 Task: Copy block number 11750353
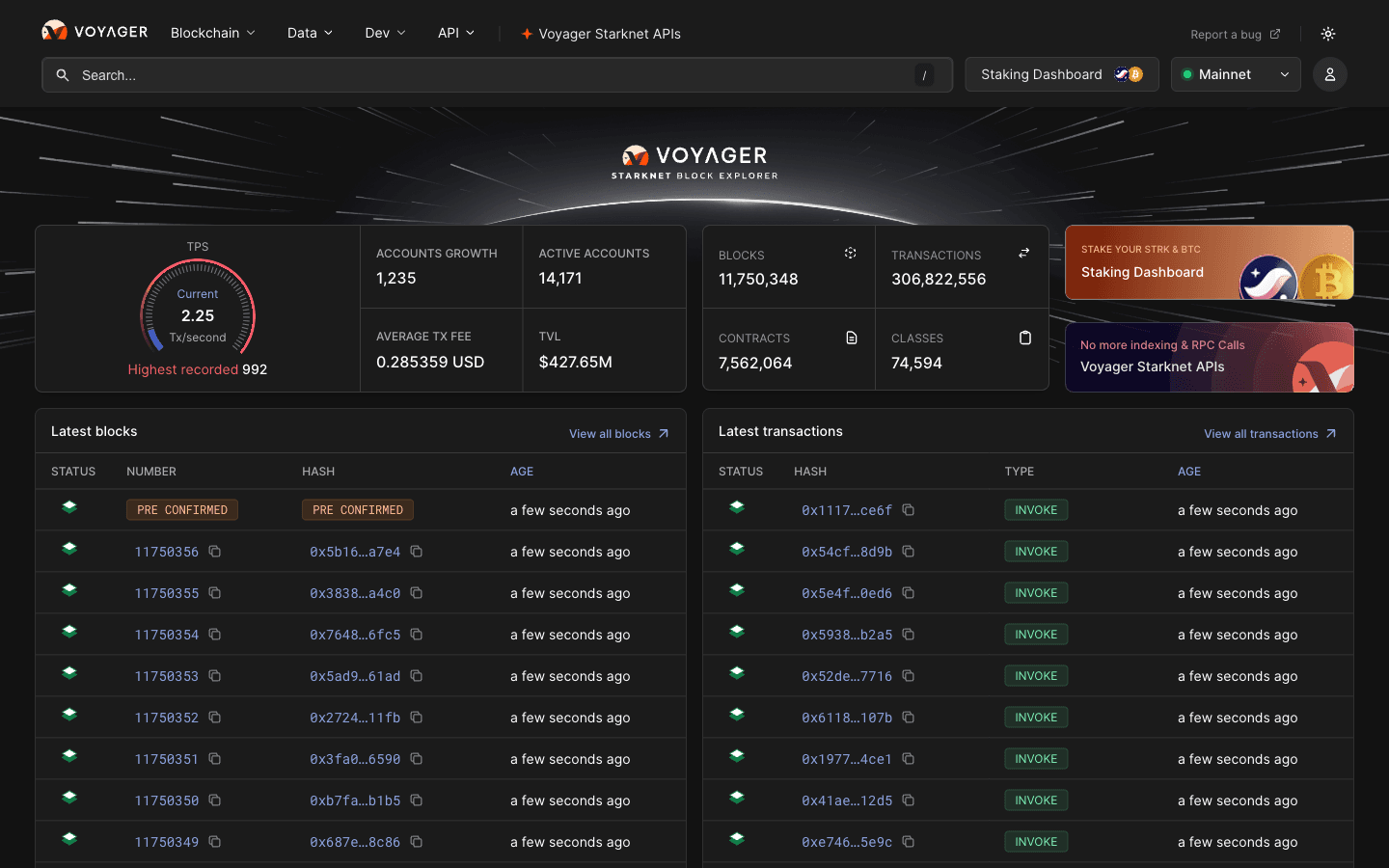tap(215, 676)
